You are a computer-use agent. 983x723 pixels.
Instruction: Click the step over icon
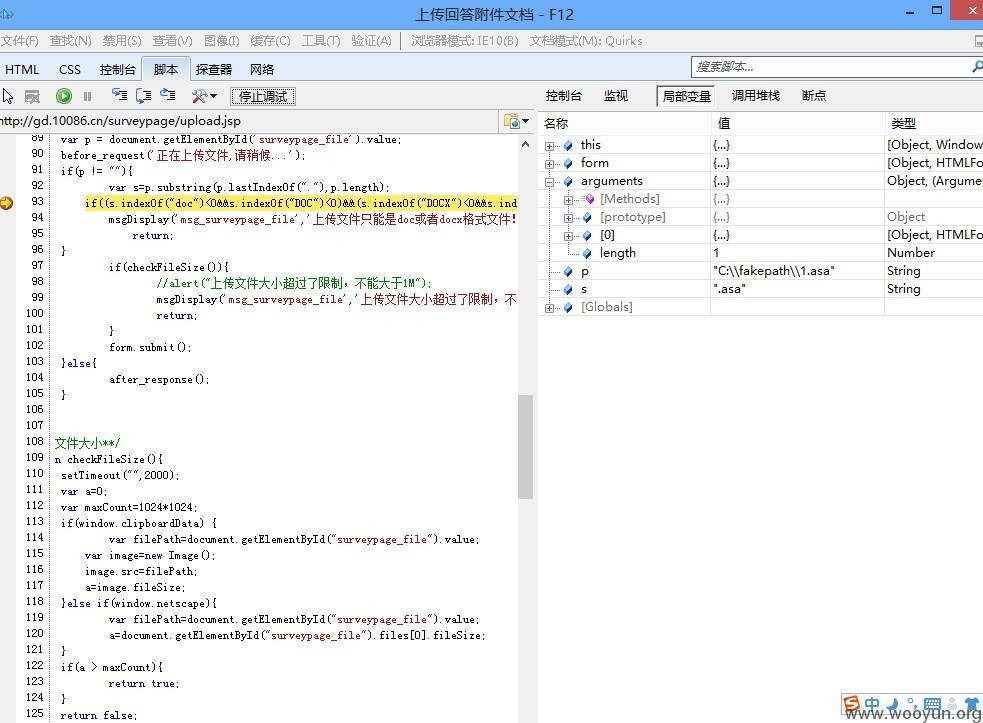point(144,95)
